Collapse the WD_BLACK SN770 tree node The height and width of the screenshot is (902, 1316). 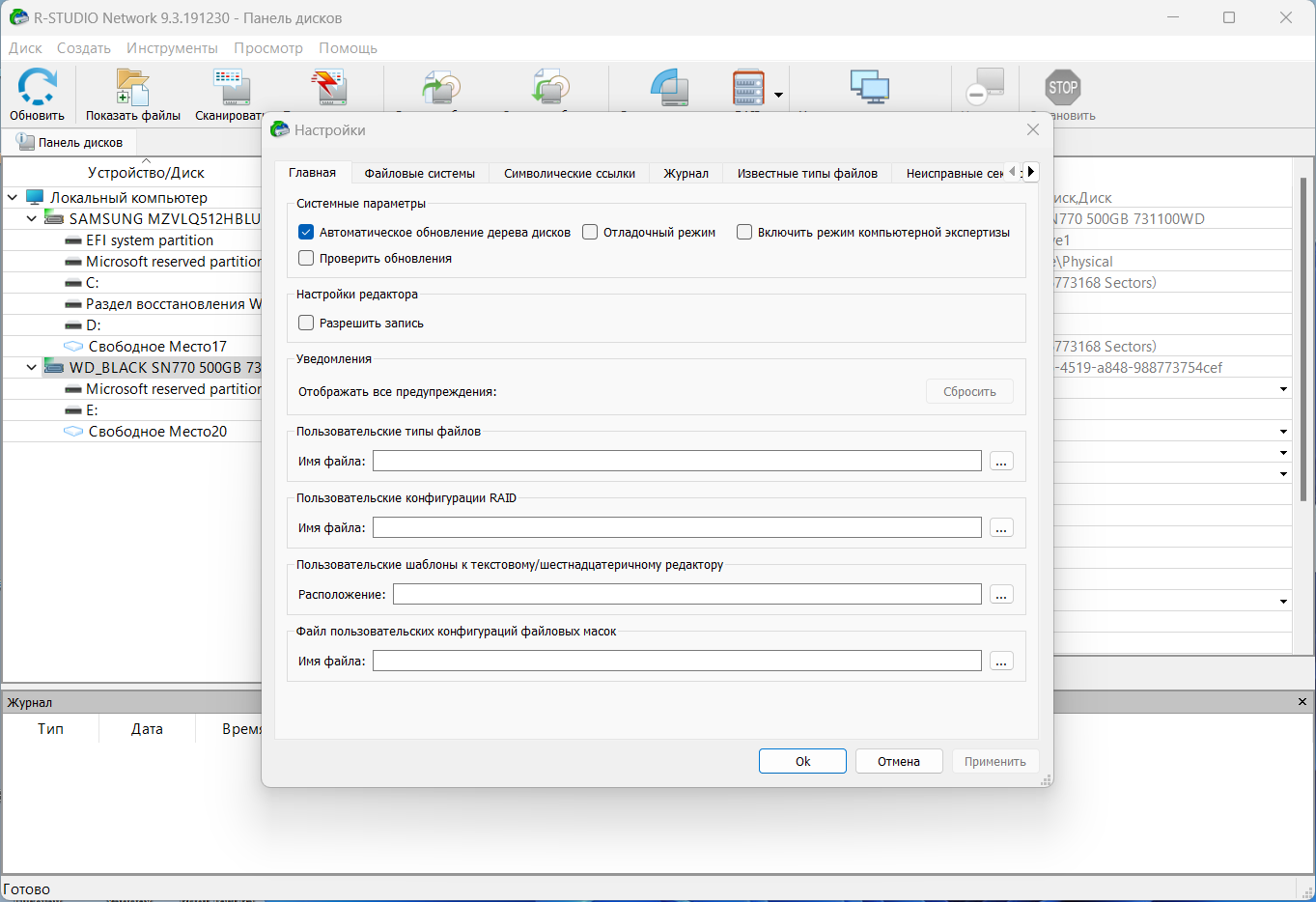click(32, 367)
